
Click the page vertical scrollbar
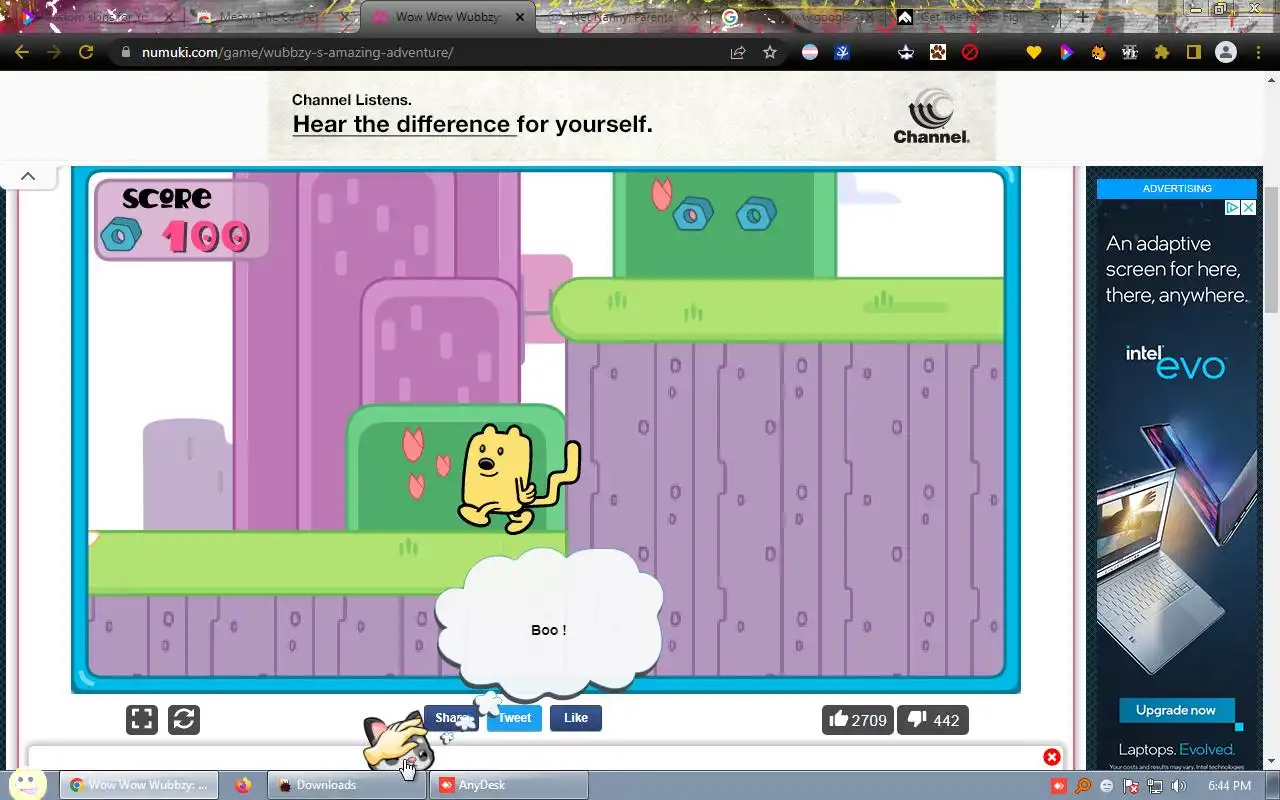click(x=1271, y=250)
